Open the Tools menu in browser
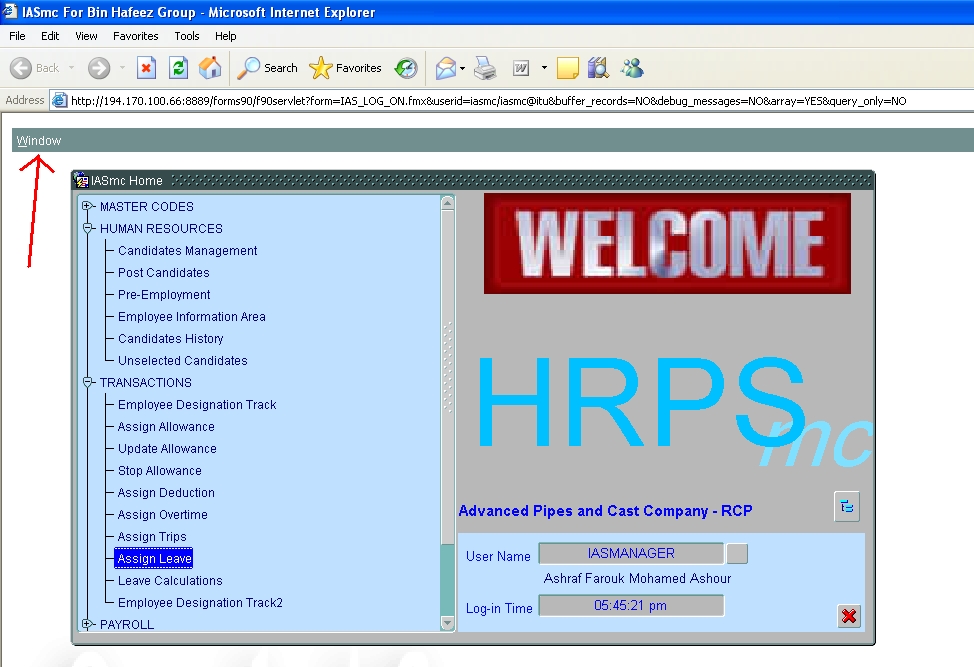The image size is (974, 667). pos(187,36)
